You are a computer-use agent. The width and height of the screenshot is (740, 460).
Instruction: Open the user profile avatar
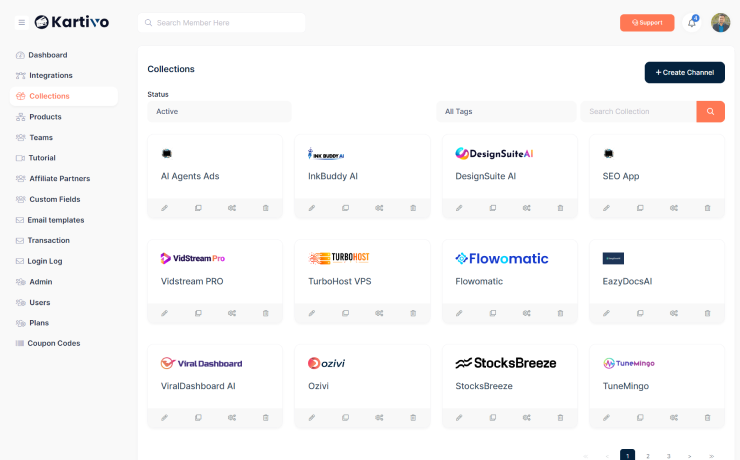(721, 23)
